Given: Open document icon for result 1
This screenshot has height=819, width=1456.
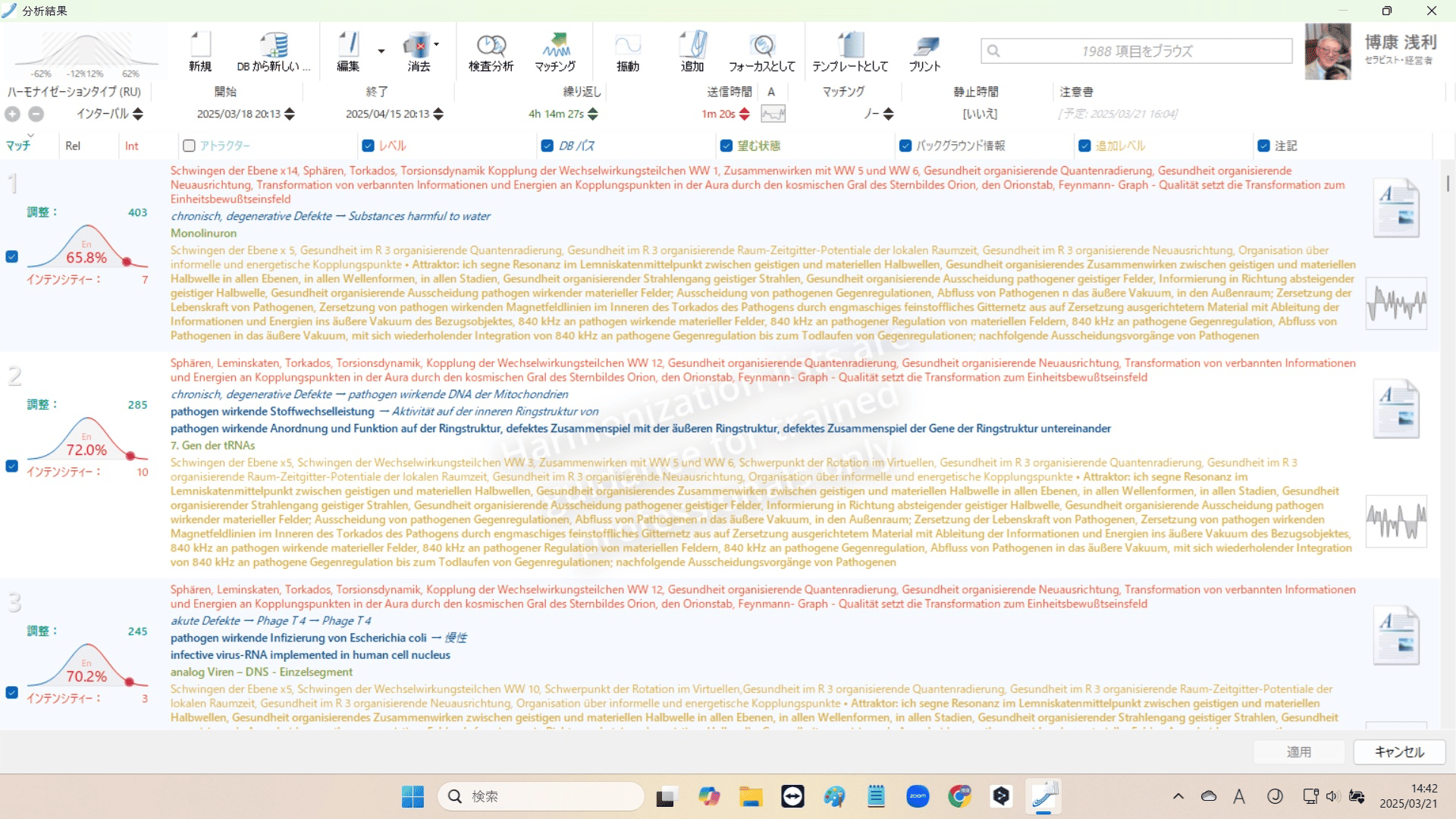Looking at the screenshot, I should pyautogui.click(x=1396, y=207).
